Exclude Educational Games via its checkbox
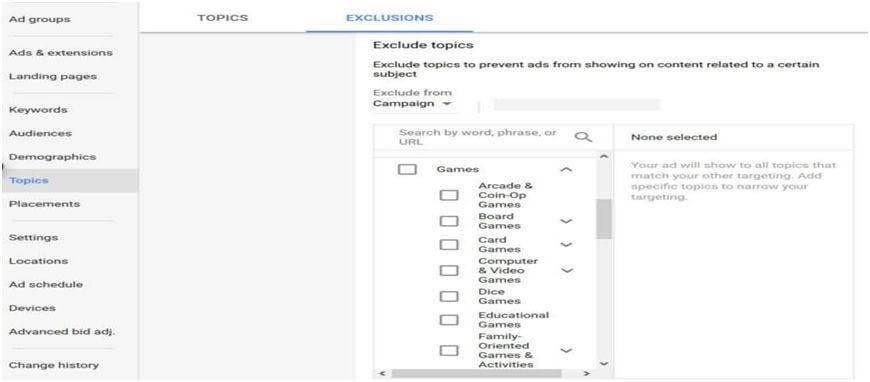870x382 pixels. click(x=449, y=320)
